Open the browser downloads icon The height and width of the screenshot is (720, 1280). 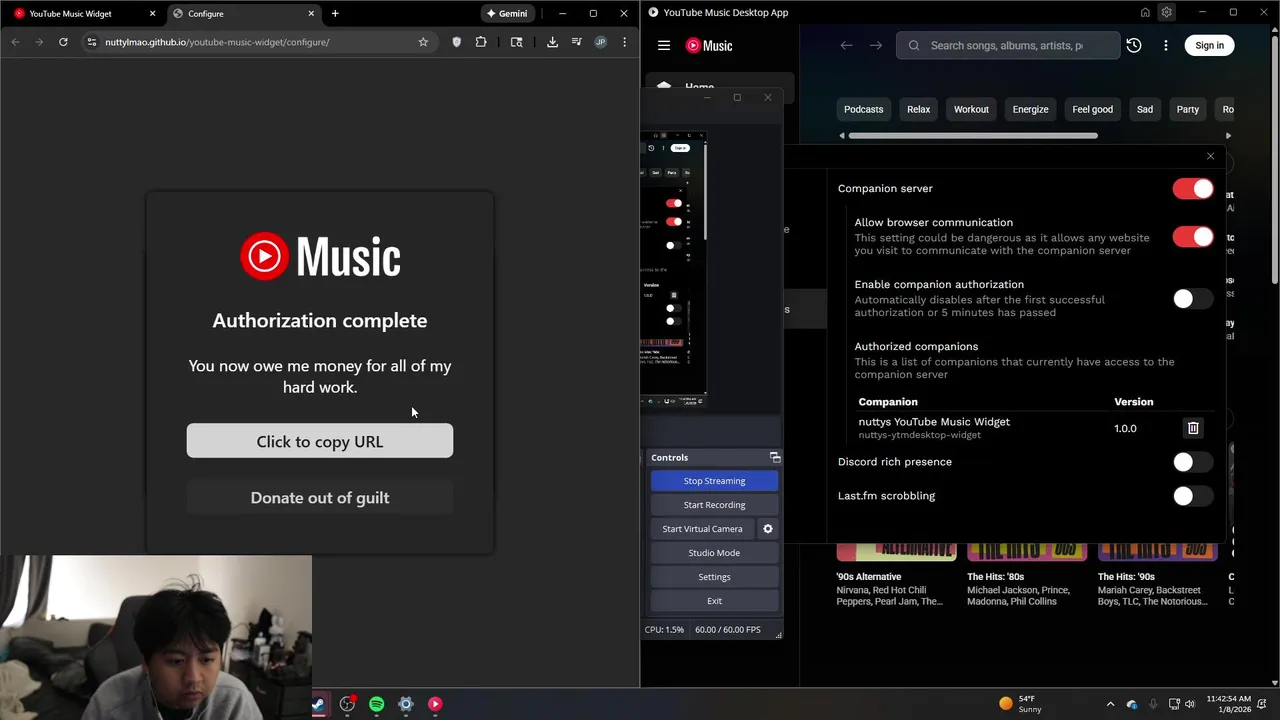coord(552,42)
